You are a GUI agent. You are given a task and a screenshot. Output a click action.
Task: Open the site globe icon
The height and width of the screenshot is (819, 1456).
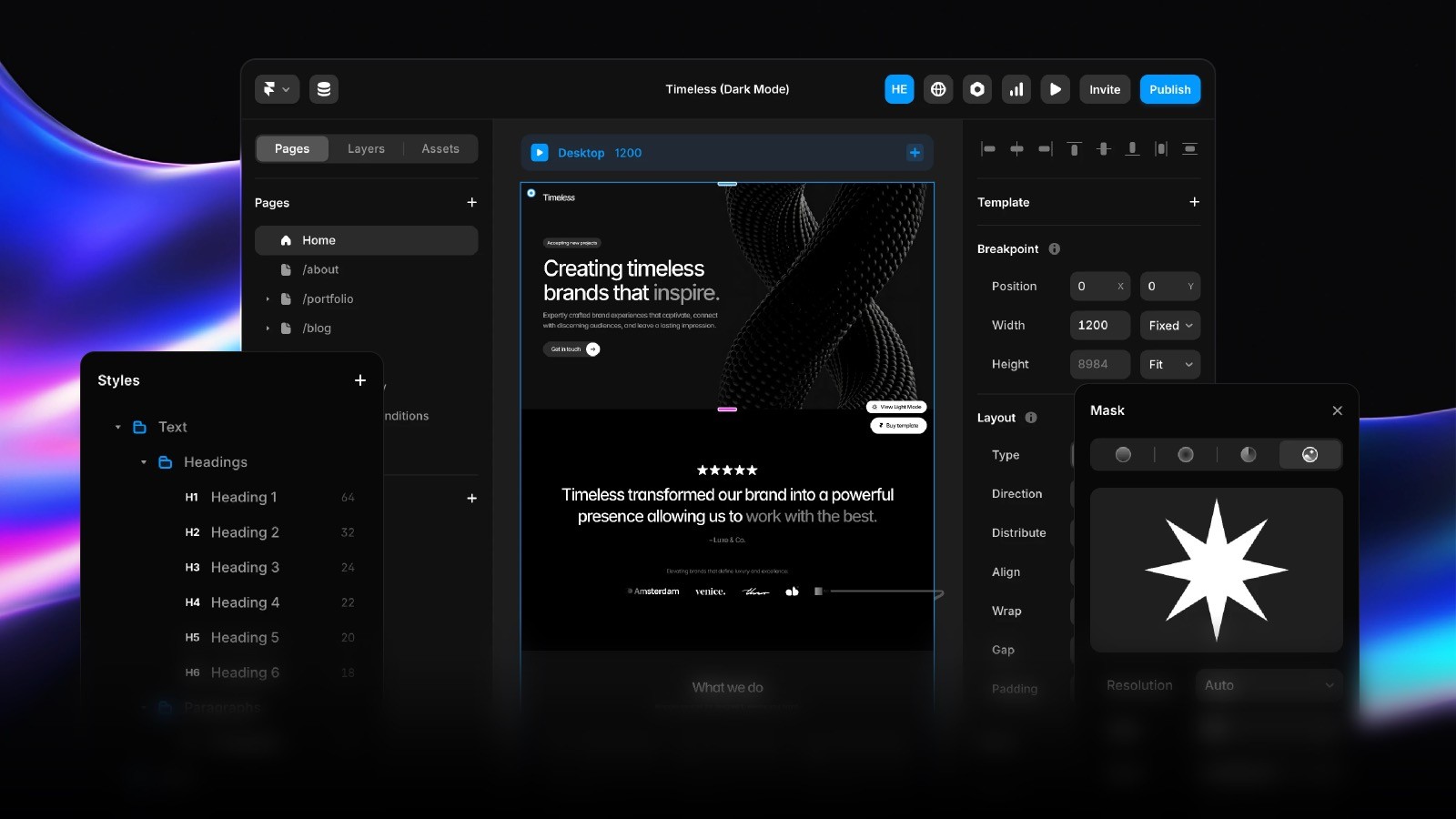[x=938, y=89]
